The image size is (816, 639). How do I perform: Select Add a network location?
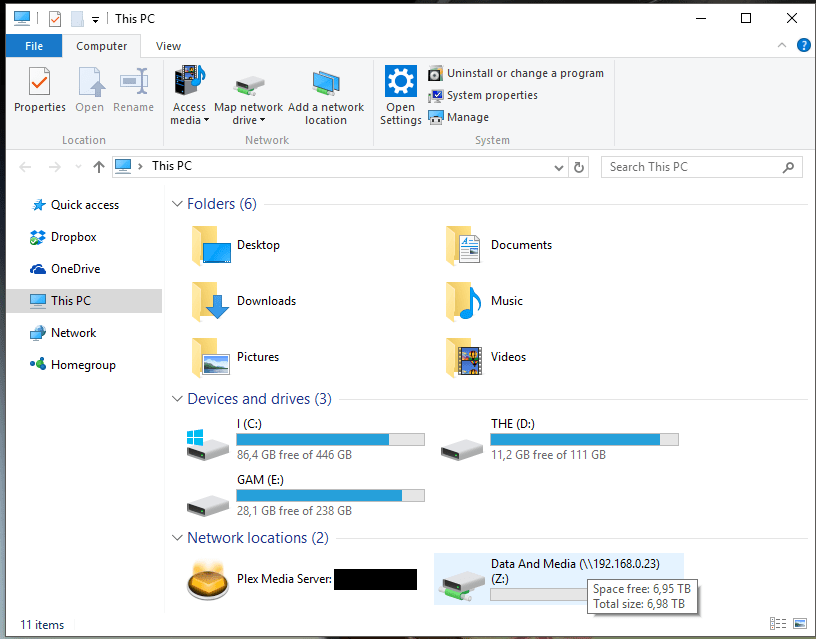coord(326,95)
